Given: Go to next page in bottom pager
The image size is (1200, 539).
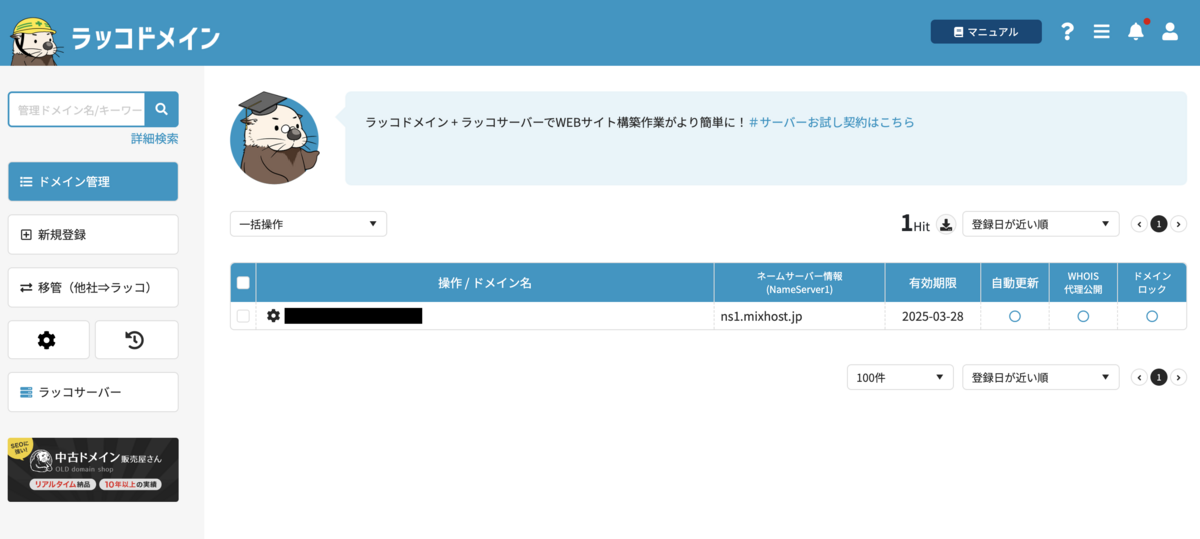Looking at the screenshot, I should 1179,377.
